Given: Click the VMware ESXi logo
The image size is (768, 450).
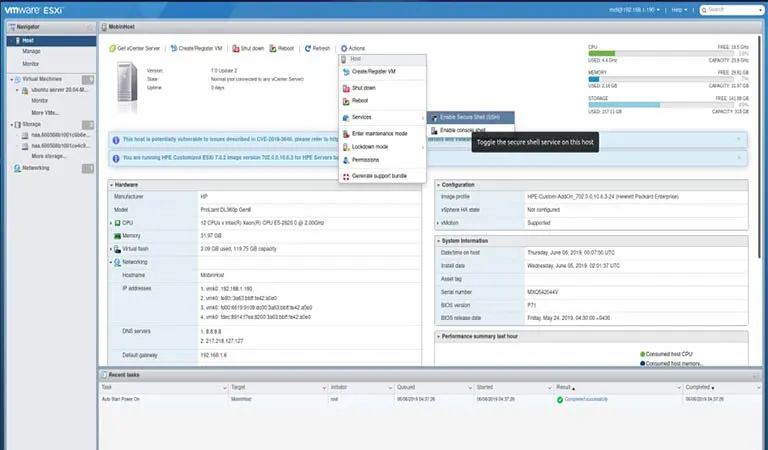Looking at the screenshot, I should [x=34, y=10].
